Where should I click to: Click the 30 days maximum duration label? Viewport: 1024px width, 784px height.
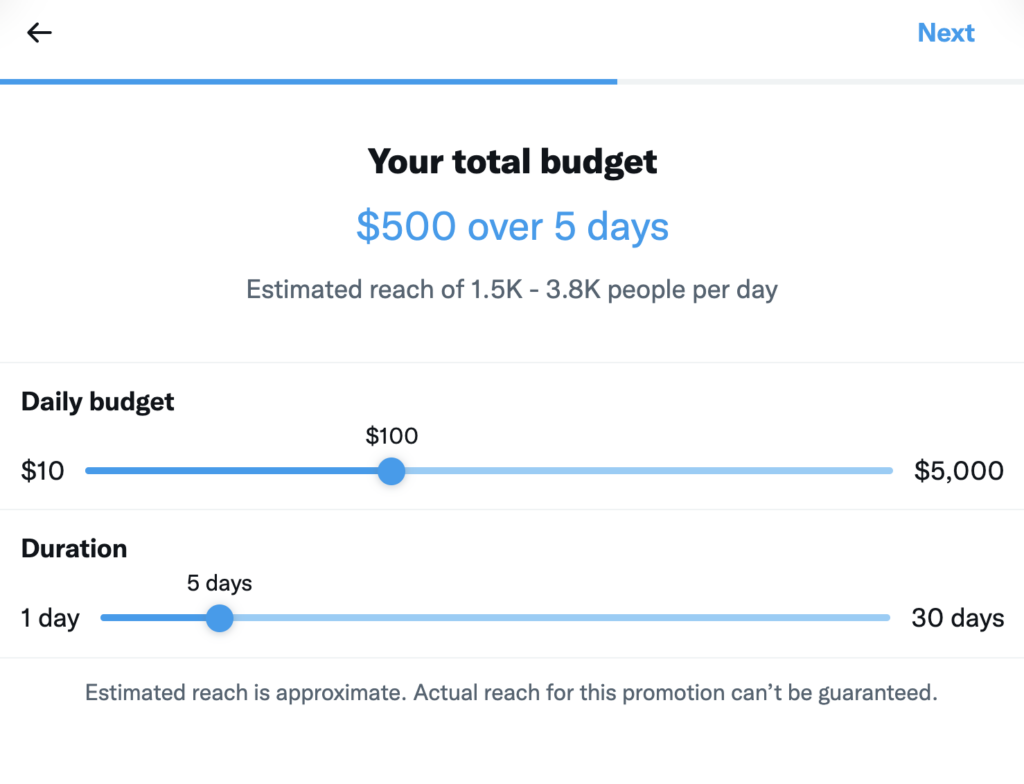tap(957, 618)
